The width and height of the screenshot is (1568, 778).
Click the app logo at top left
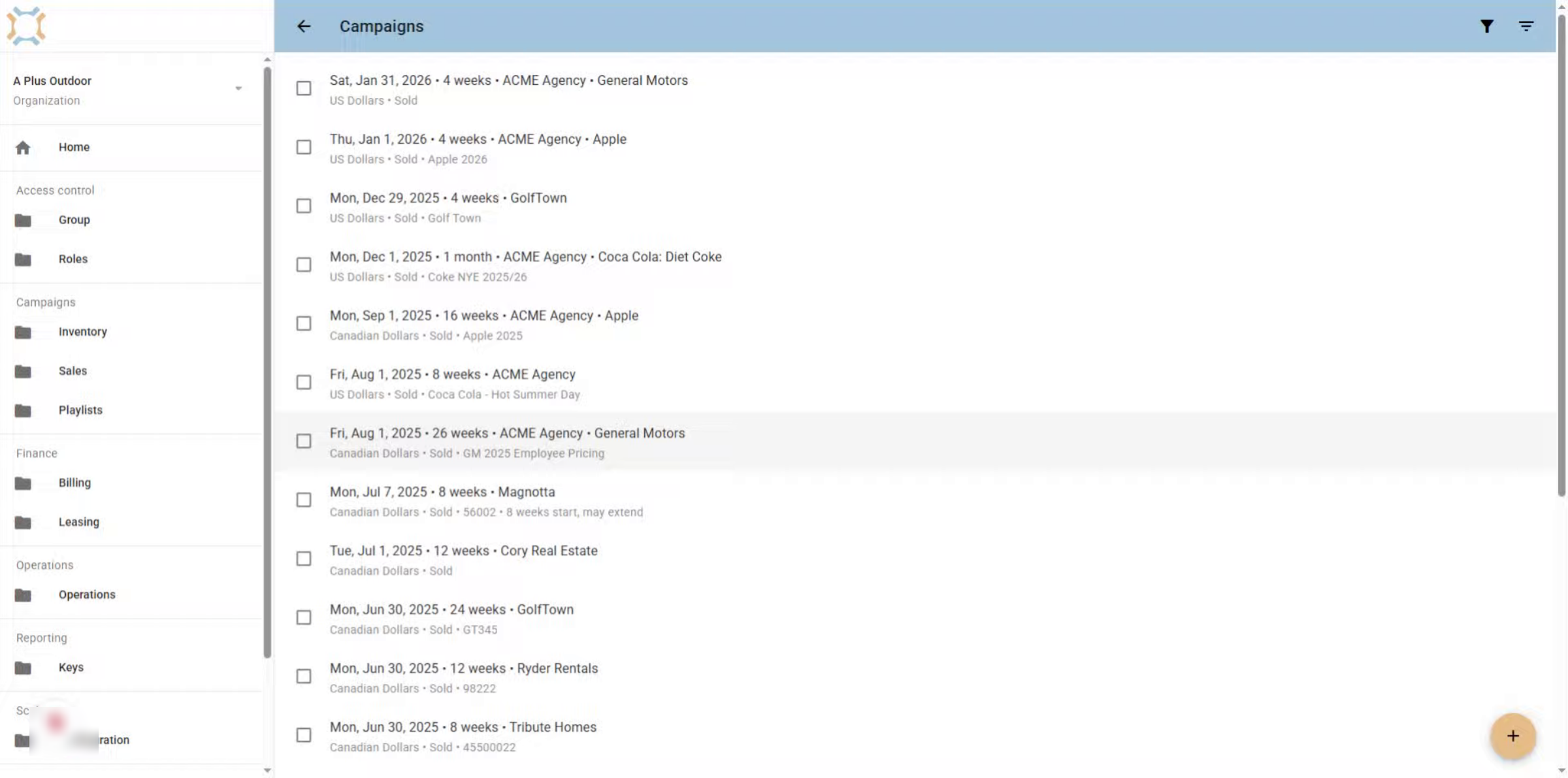pos(26,26)
